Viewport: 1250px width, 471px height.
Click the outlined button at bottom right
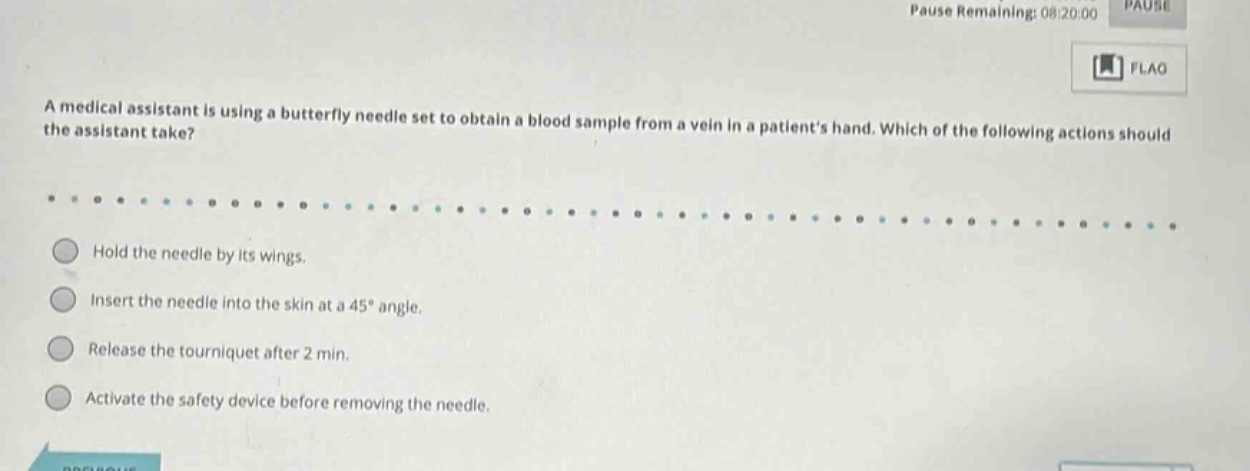coord(1126,465)
